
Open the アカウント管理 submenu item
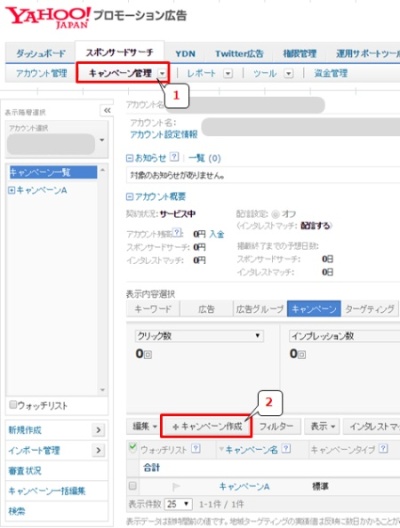coord(41,73)
